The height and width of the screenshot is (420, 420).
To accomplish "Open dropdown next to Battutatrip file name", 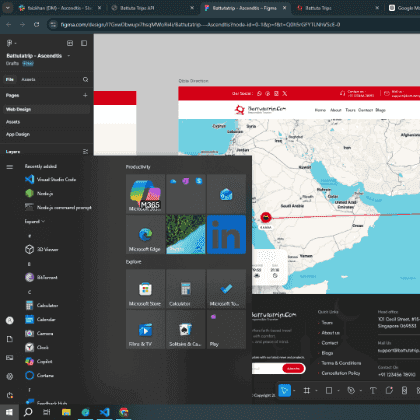I will tap(69, 56).
